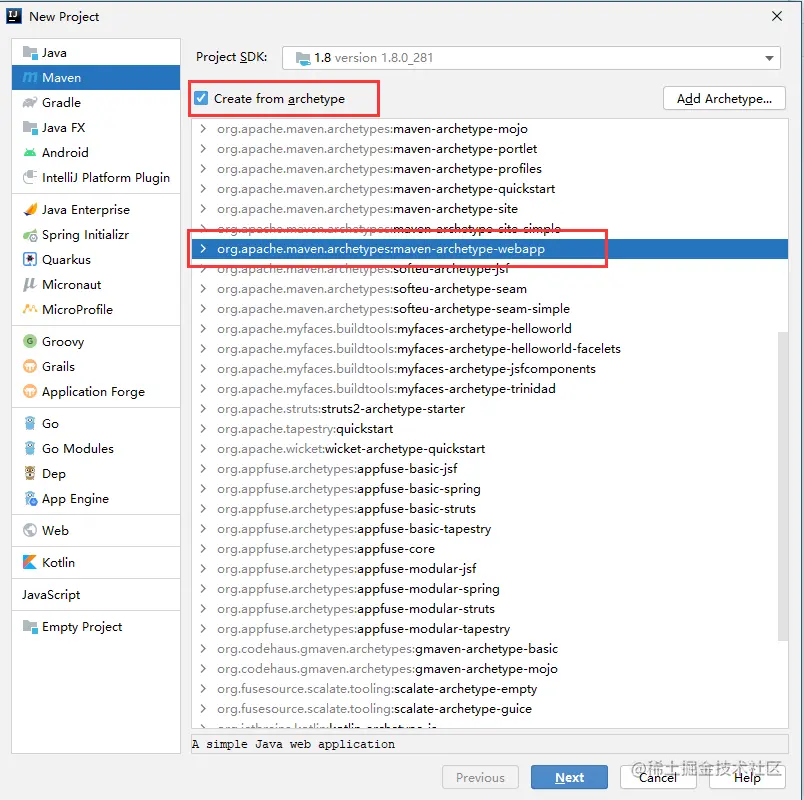The height and width of the screenshot is (800, 804).
Task: Select appfuse-basic-jsf row
Action: [x=490, y=469]
